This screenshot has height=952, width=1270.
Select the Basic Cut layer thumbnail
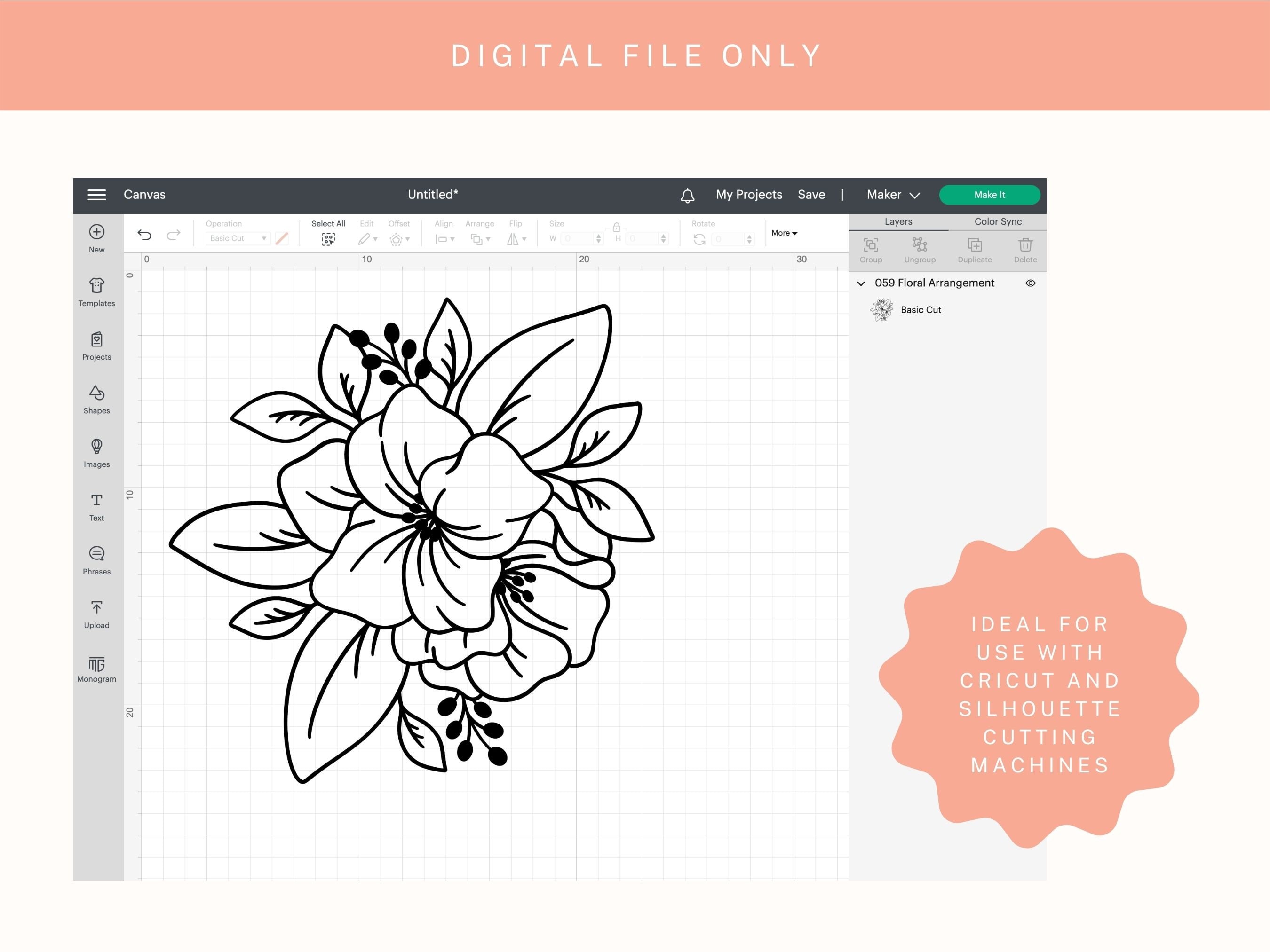(882, 310)
